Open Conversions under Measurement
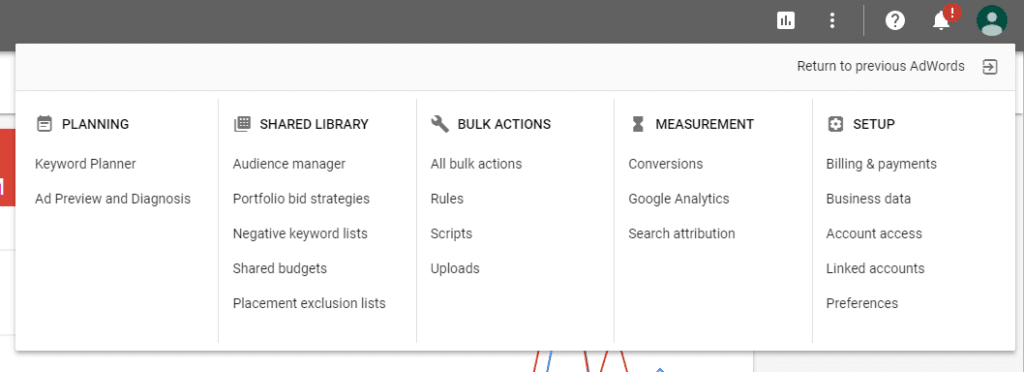Screen dimensions: 1024x372 point(665,164)
